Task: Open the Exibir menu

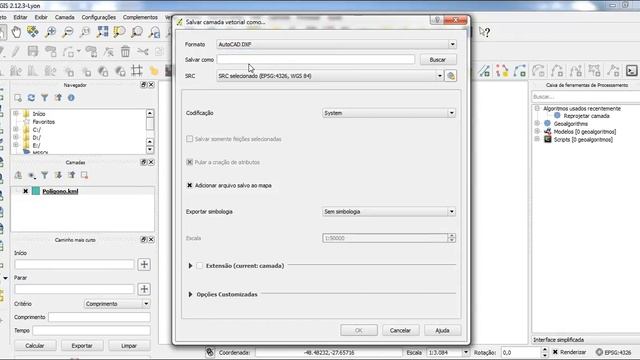Action: [41, 17]
